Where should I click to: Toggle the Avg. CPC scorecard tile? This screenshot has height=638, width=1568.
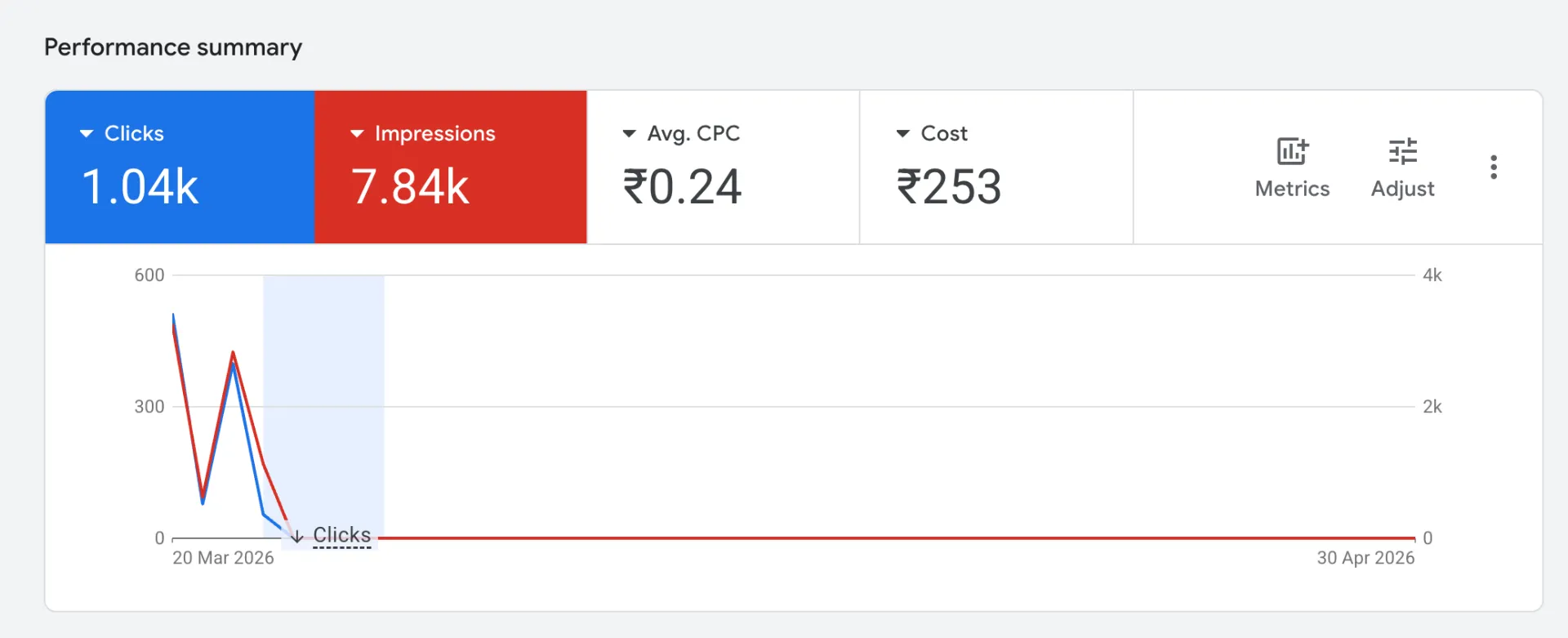pyautogui.click(x=723, y=167)
